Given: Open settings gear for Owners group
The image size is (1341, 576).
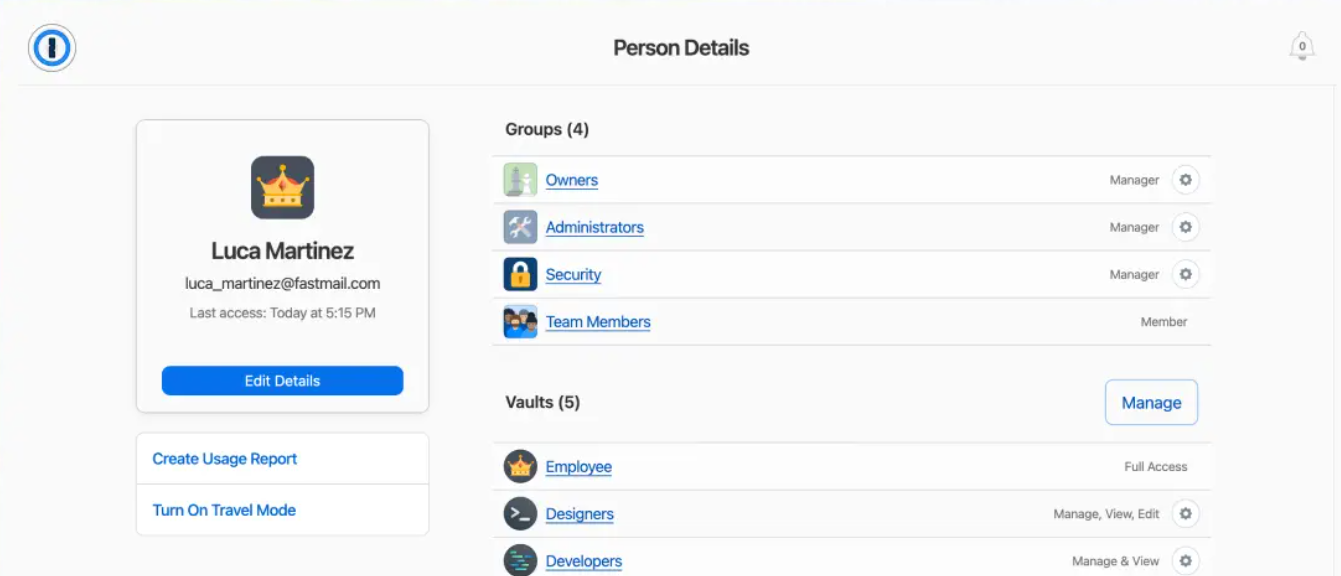Looking at the screenshot, I should pyautogui.click(x=1185, y=179).
